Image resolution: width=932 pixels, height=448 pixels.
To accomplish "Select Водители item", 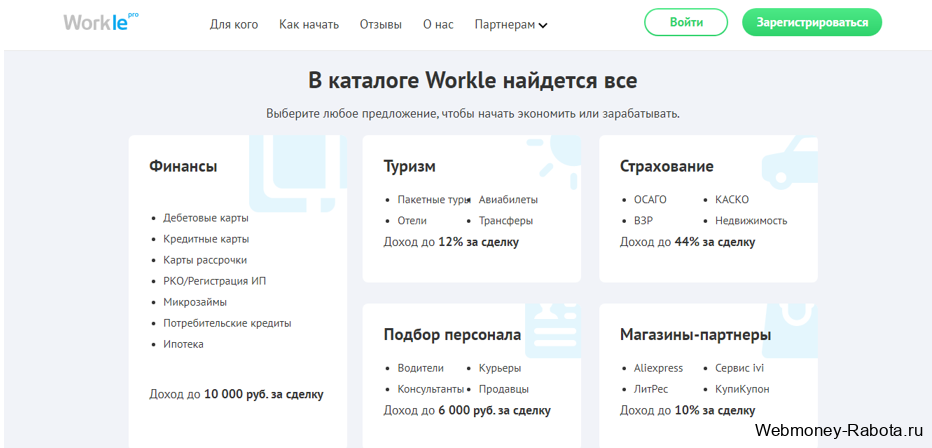I will coord(420,368).
